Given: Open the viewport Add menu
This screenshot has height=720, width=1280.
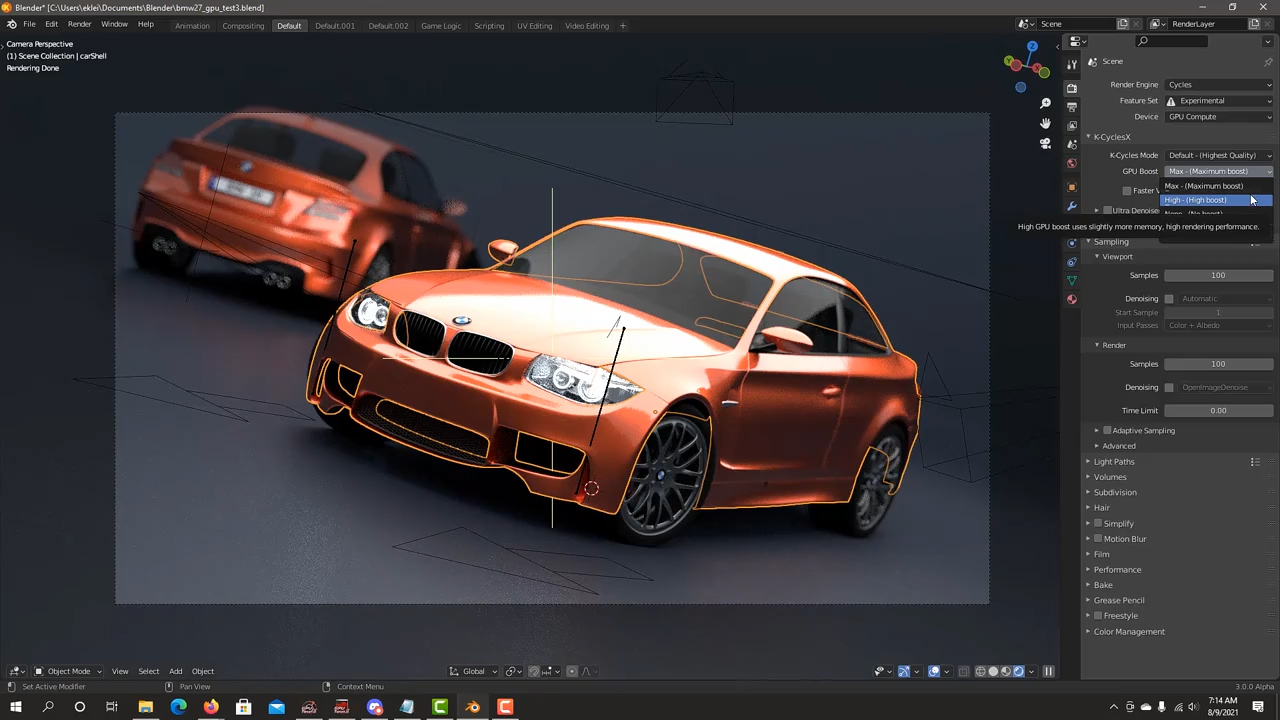Looking at the screenshot, I should tap(175, 671).
